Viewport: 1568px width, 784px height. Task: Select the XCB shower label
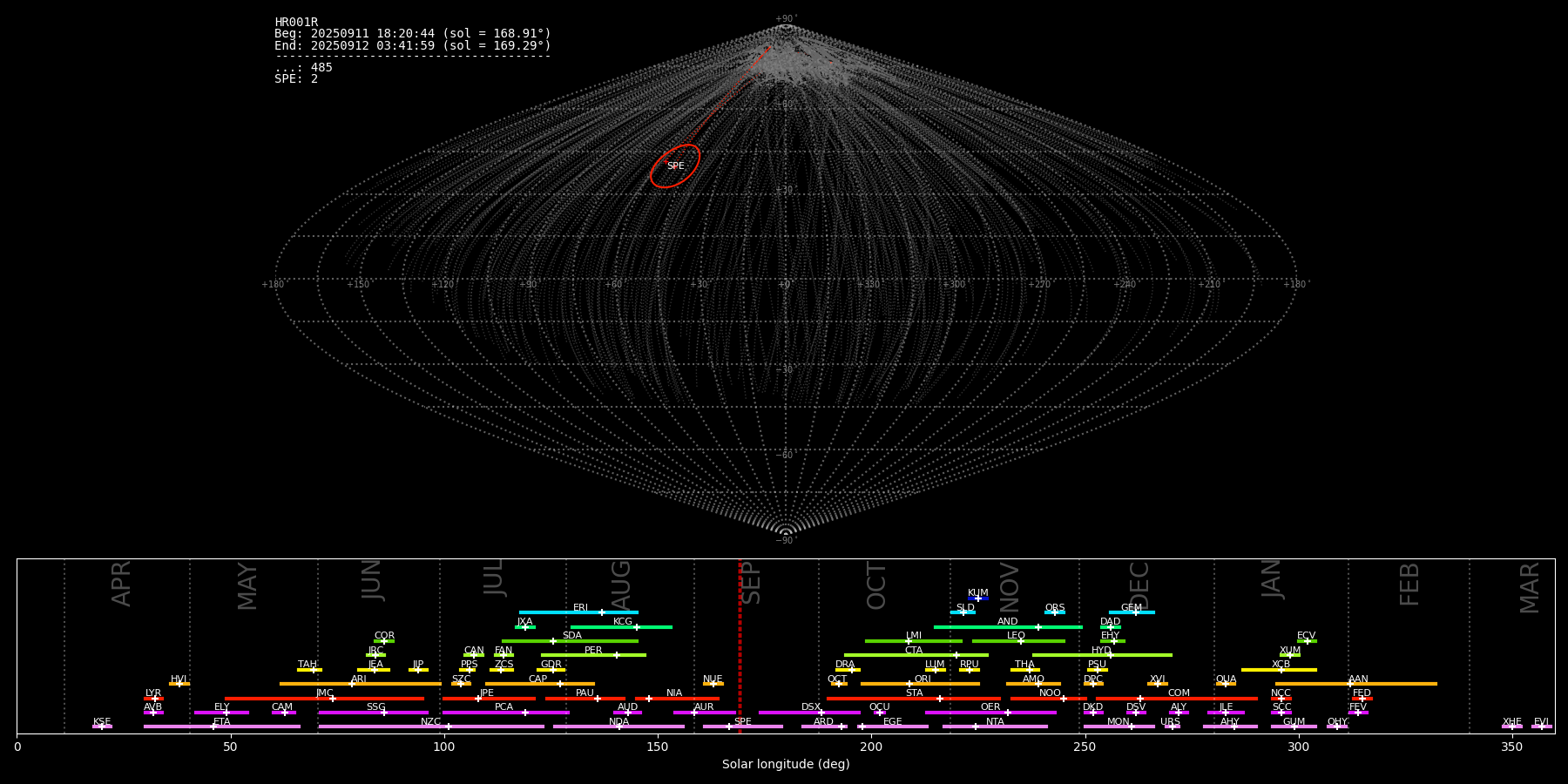[x=1281, y=665]
